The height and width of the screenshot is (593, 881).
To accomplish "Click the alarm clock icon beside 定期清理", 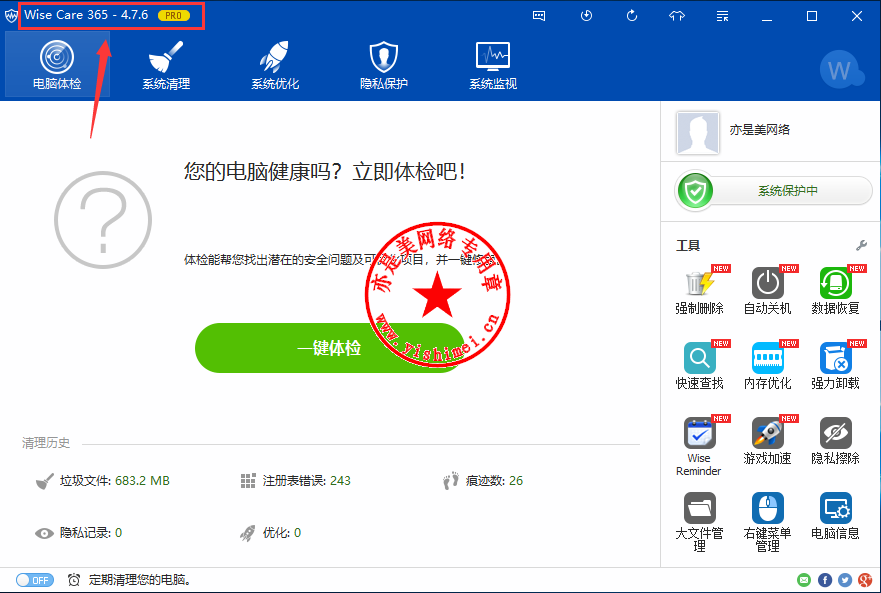I will pos(74,580).
